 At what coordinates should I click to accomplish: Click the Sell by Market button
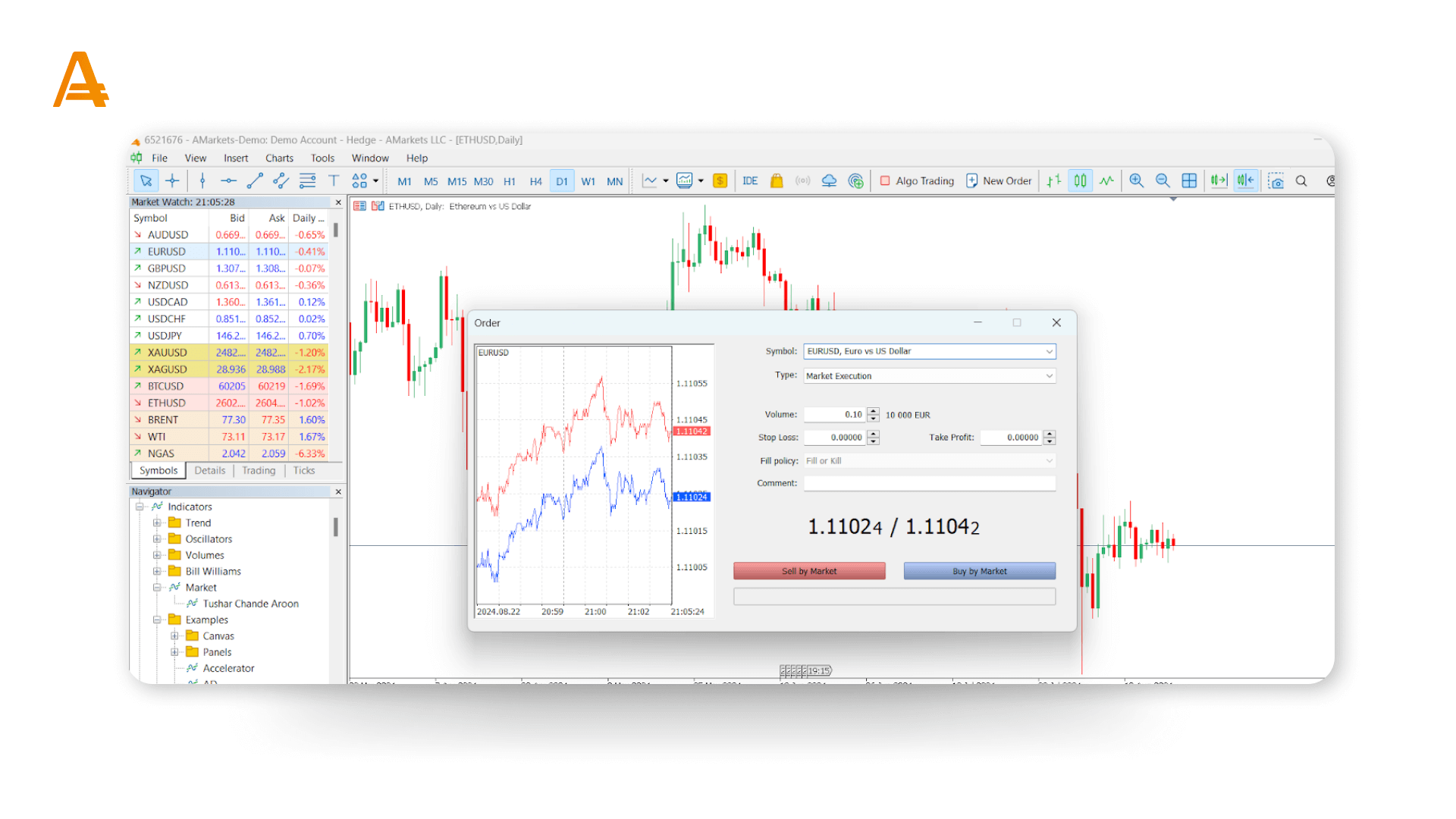coord(809,571)
